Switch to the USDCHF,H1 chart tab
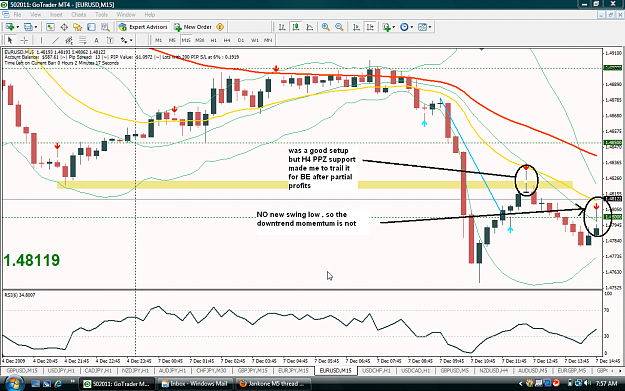This screenshot has height=391, width=625. pos(377,371)
